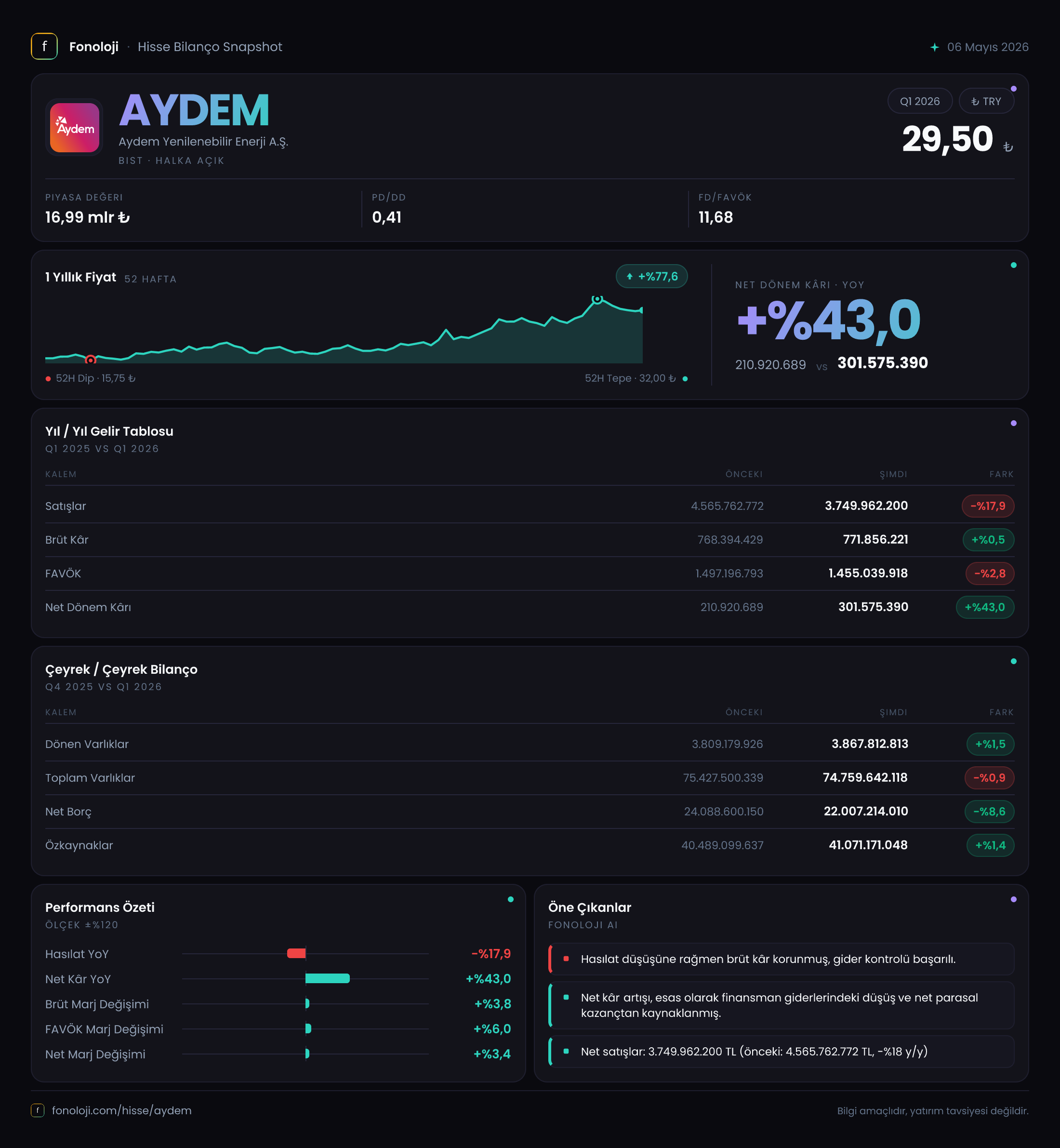Click the Net Marj Değişimi +%3,4 value
Screen dimensions: 1060x1148
[x=491, y=1054]
